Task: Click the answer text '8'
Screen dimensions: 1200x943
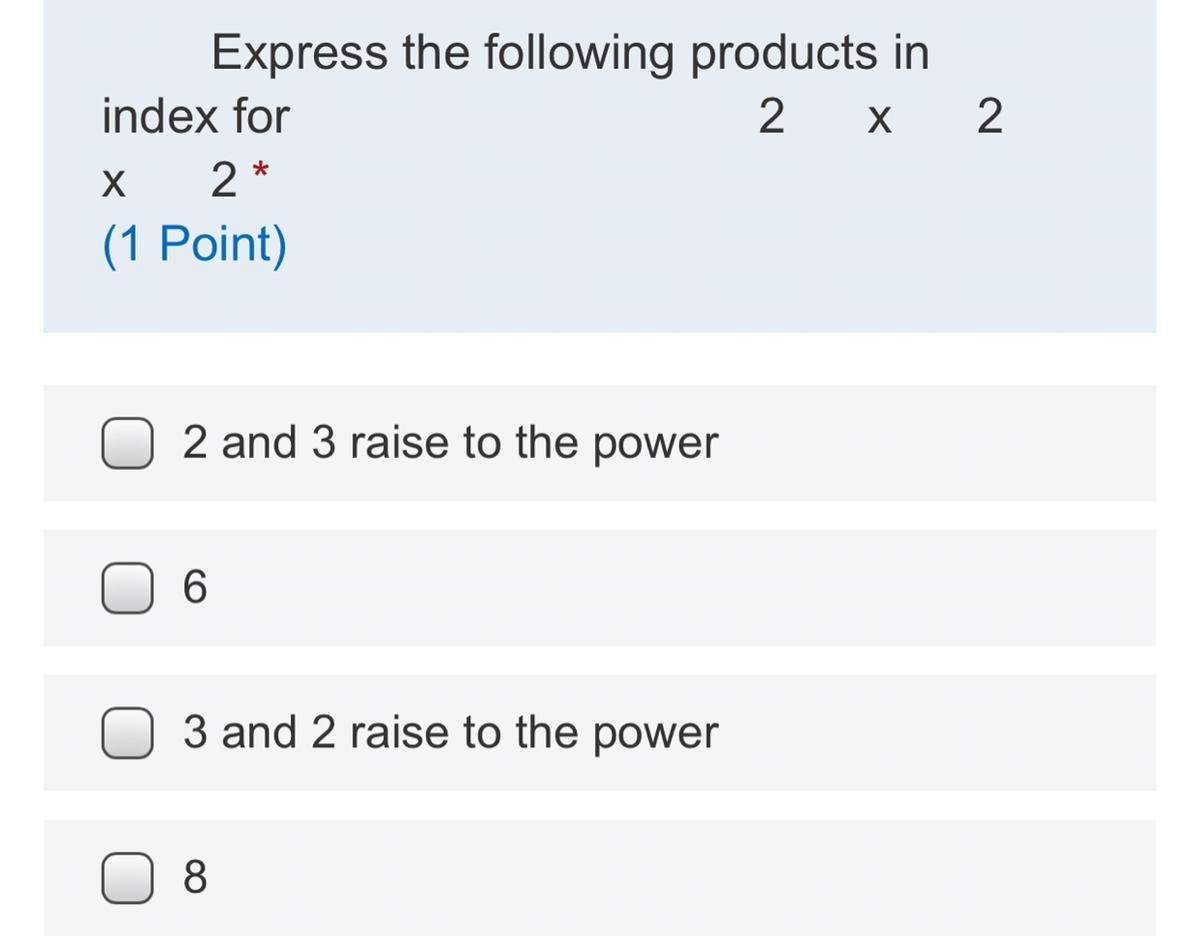Action: (x=195, y=878)
